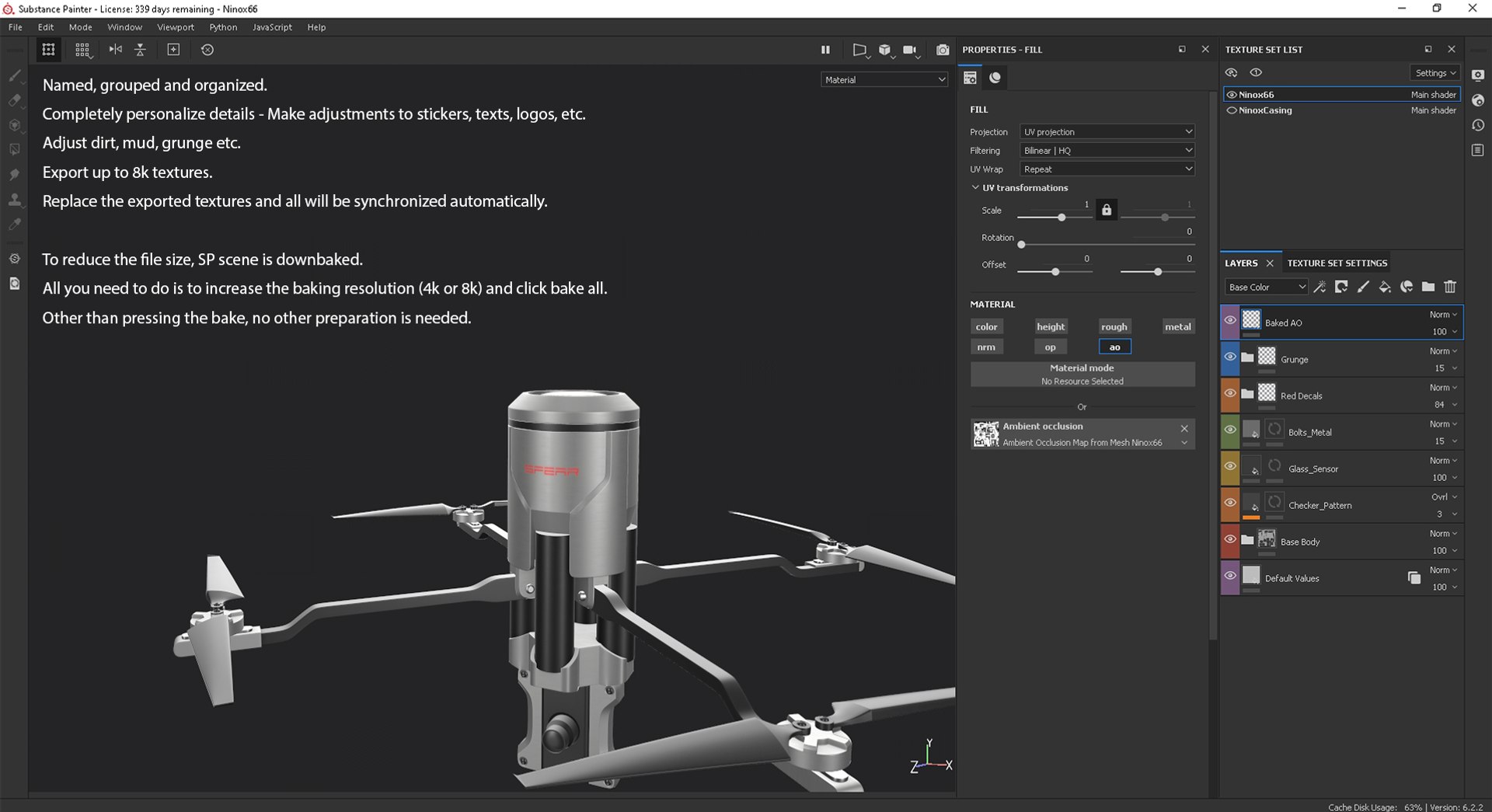The height and width of the screenshot is (812, 1492).
Task: Hide the Baked AO layer
Action: click(1230, 320)
